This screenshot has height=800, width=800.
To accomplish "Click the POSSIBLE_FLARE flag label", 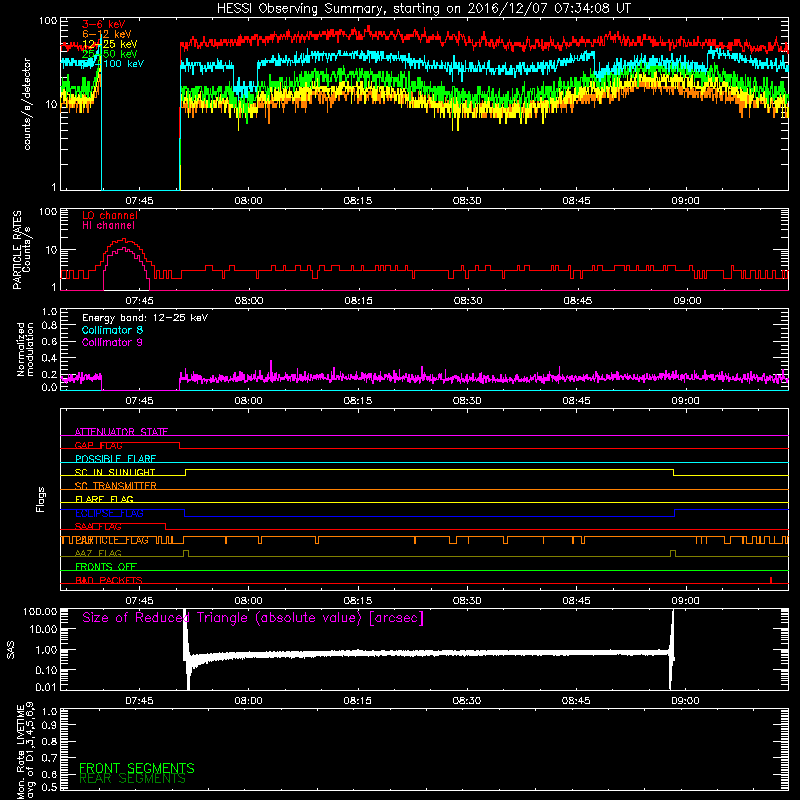I will [115, 459].
